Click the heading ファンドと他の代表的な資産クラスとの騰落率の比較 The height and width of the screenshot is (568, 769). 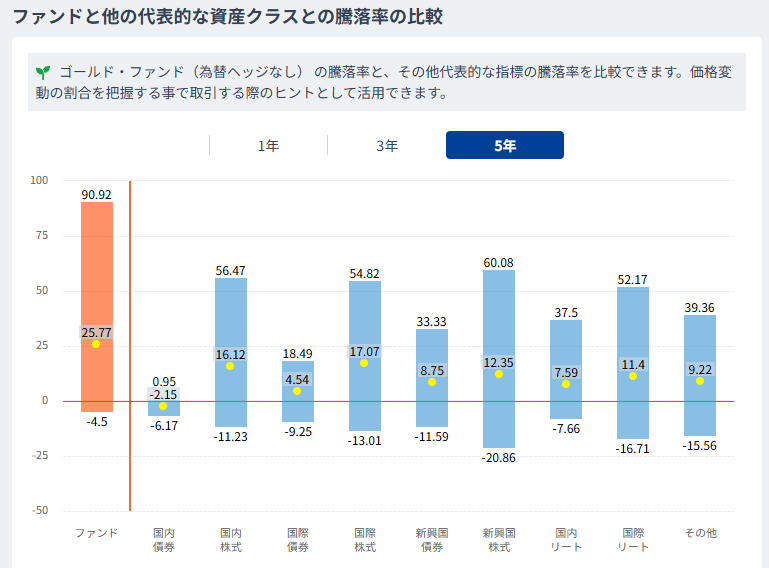tap(227, 16)
